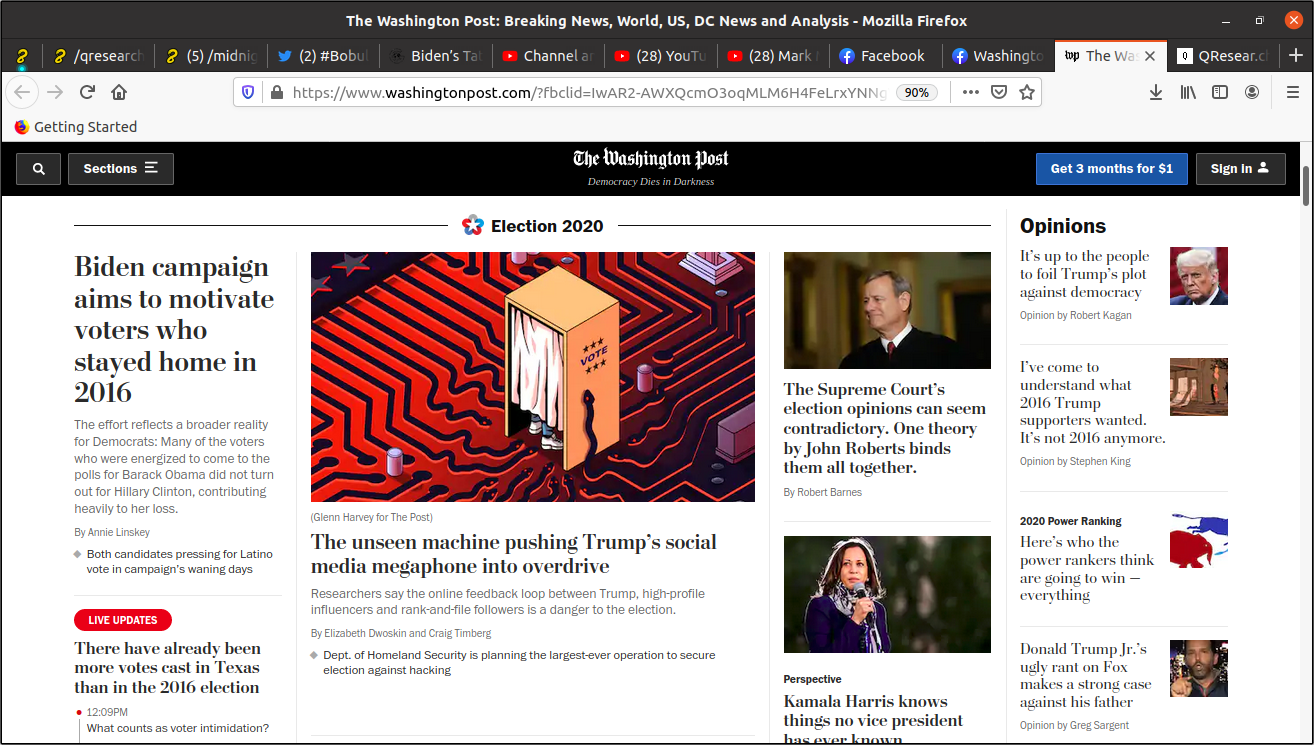Switch to the Washingto Facebook tab
Screen dimensions: 1314x745
[x=1000, y=56]
